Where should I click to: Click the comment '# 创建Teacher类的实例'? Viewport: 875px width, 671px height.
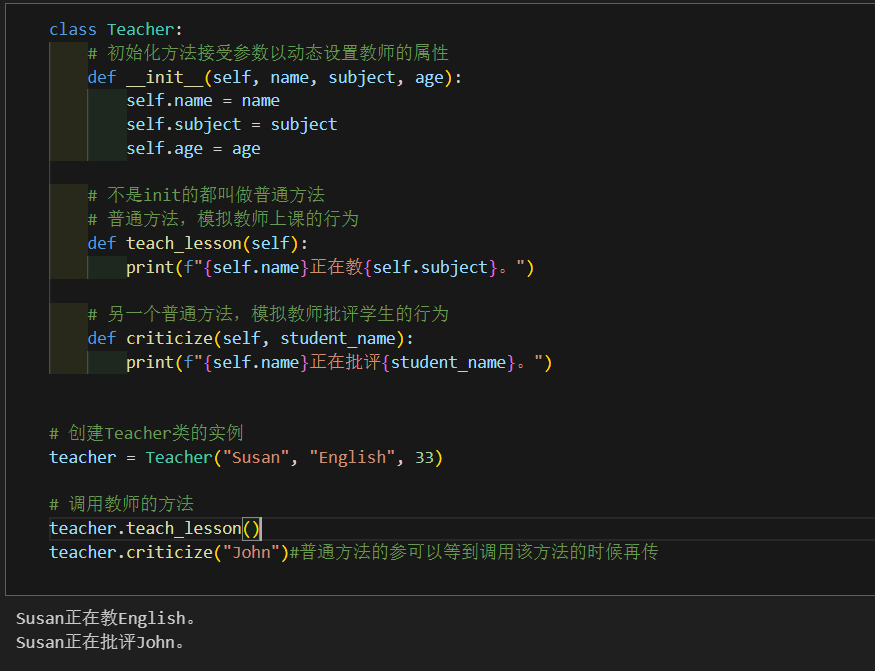coord(146,433)
